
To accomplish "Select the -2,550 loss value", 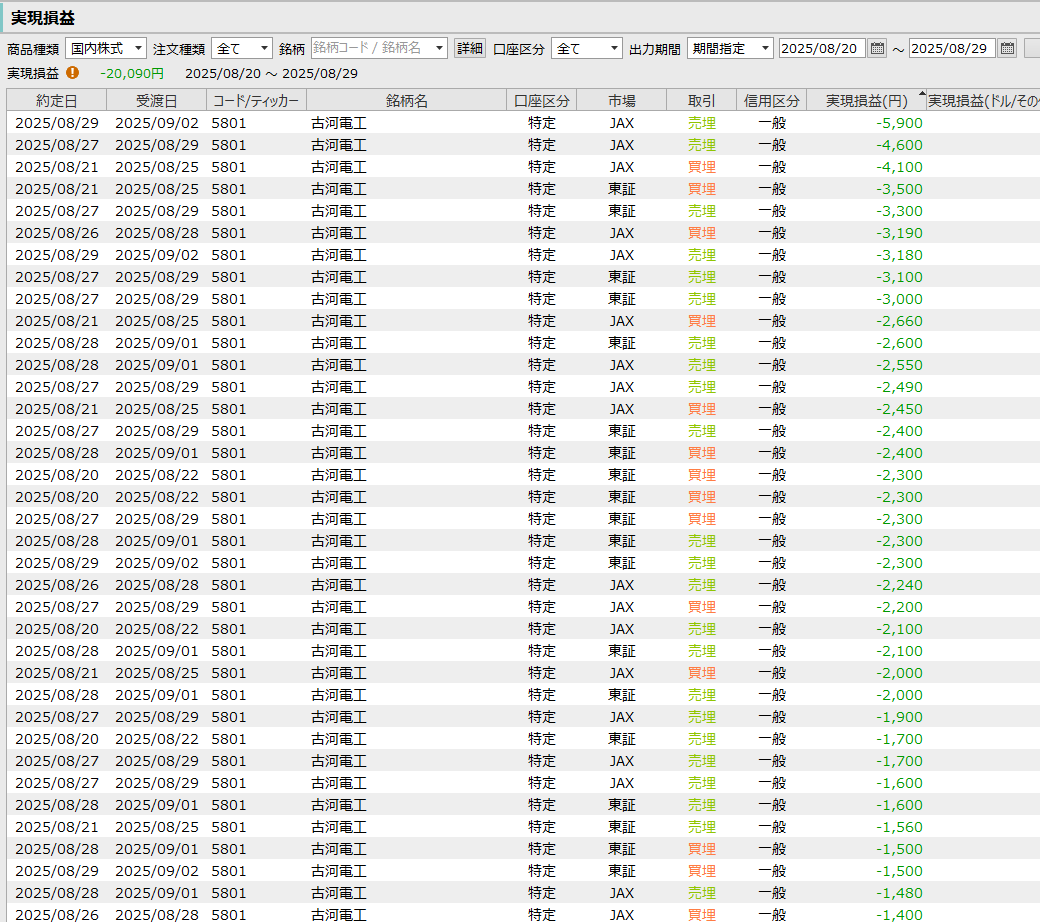I will (899, 365).
